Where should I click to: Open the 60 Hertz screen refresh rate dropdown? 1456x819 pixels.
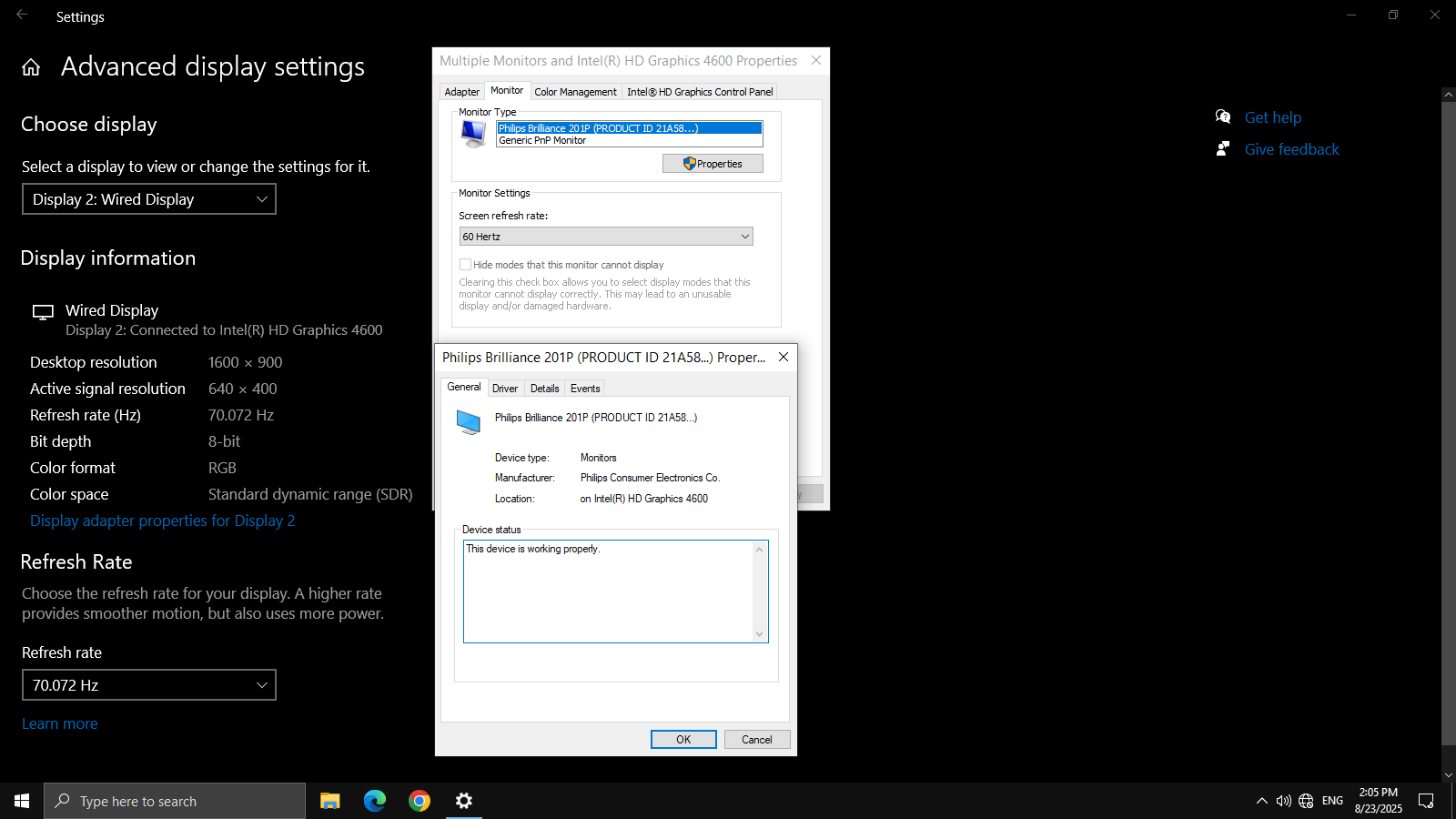pyautogui.click(x=606, y=237)
